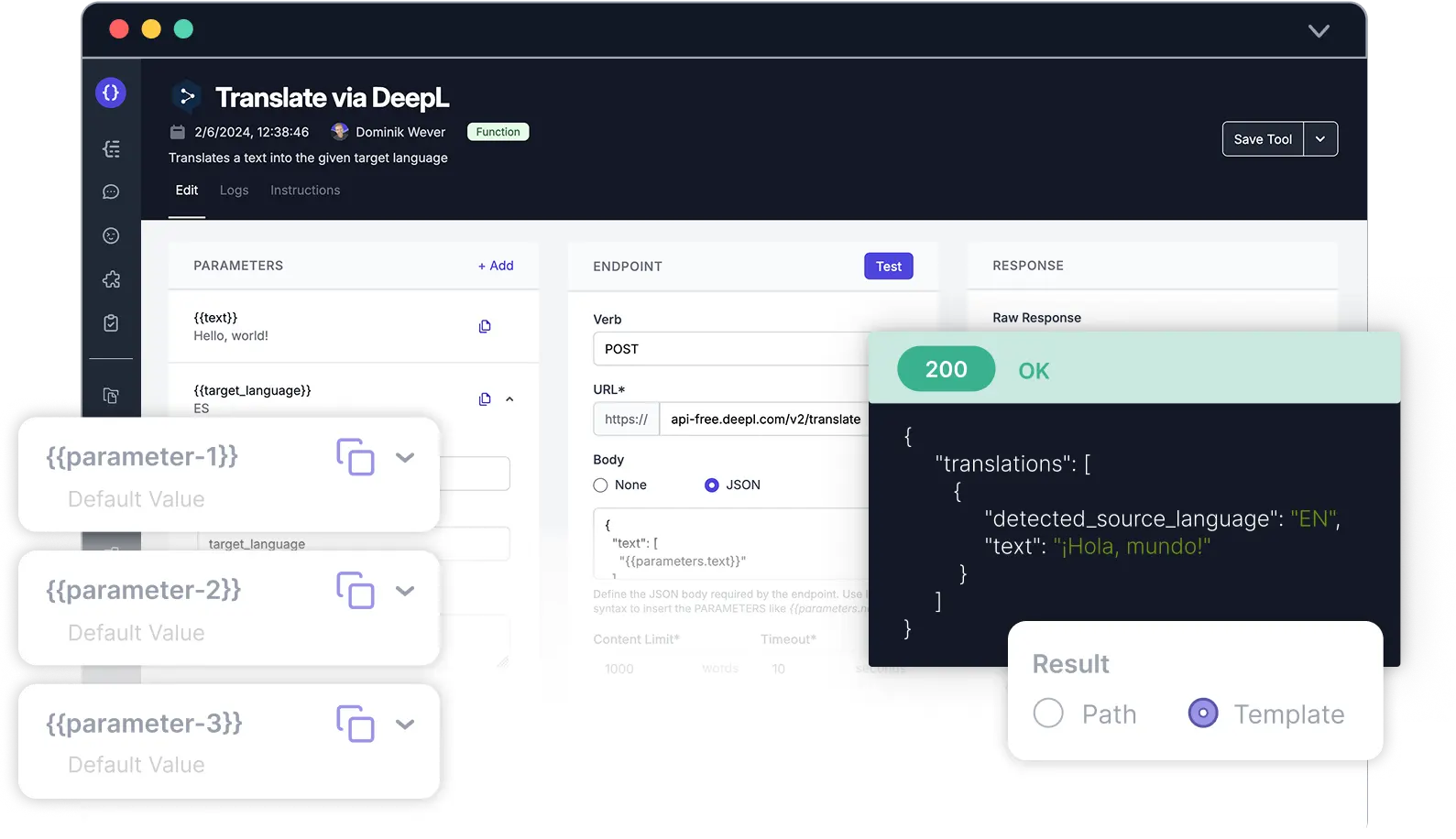This screenshot has width=1456, height=839.
Task: Open the documents icon below sidebar divider
Action: (x=111, y=396)
